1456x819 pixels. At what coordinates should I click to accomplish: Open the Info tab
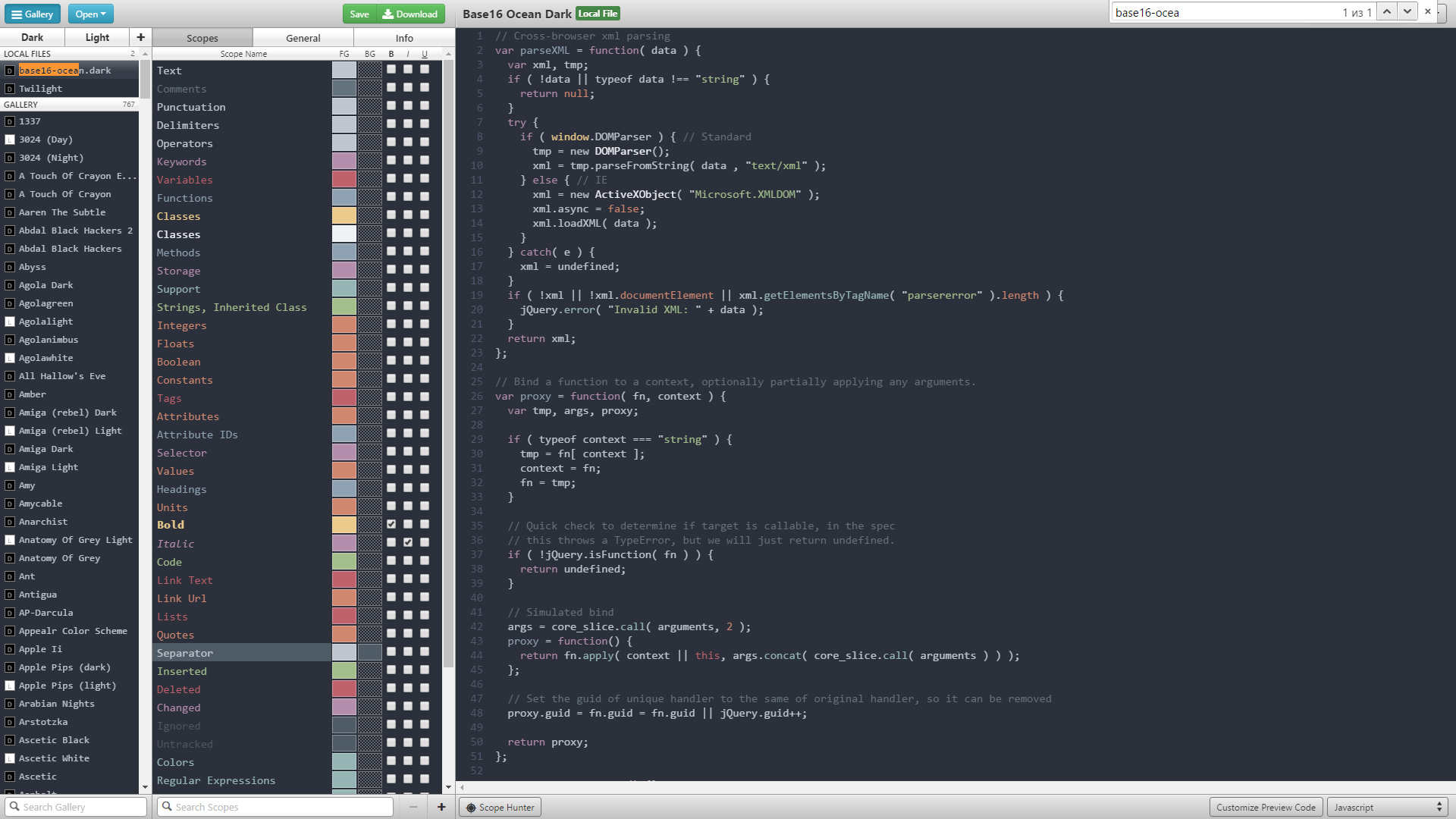tap(404, 38)
